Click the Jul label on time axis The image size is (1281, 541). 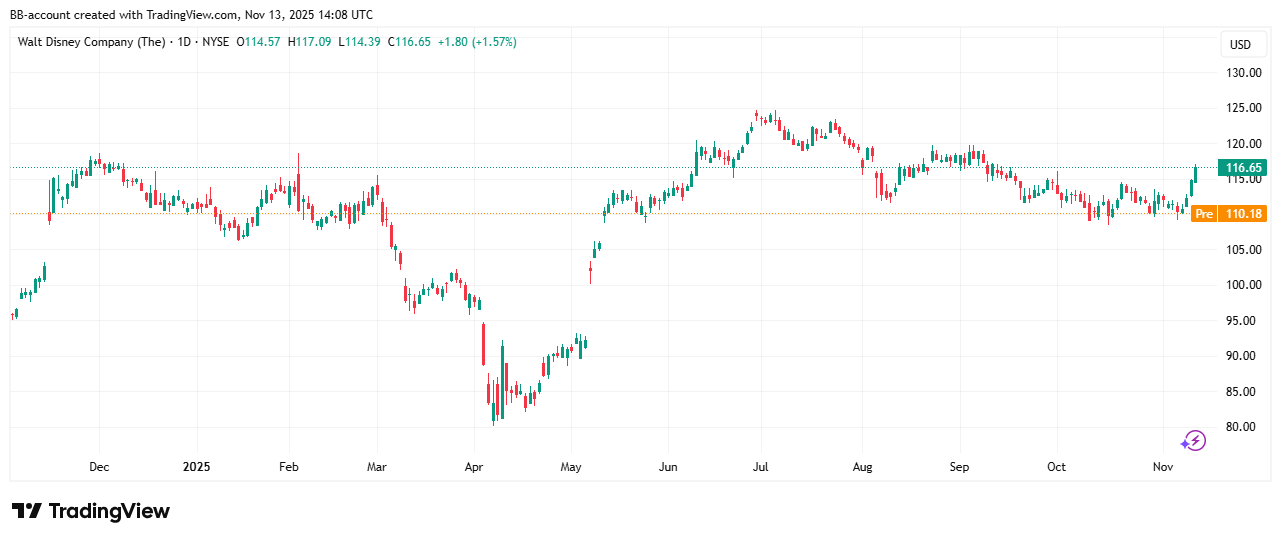[x=760, y=467]
